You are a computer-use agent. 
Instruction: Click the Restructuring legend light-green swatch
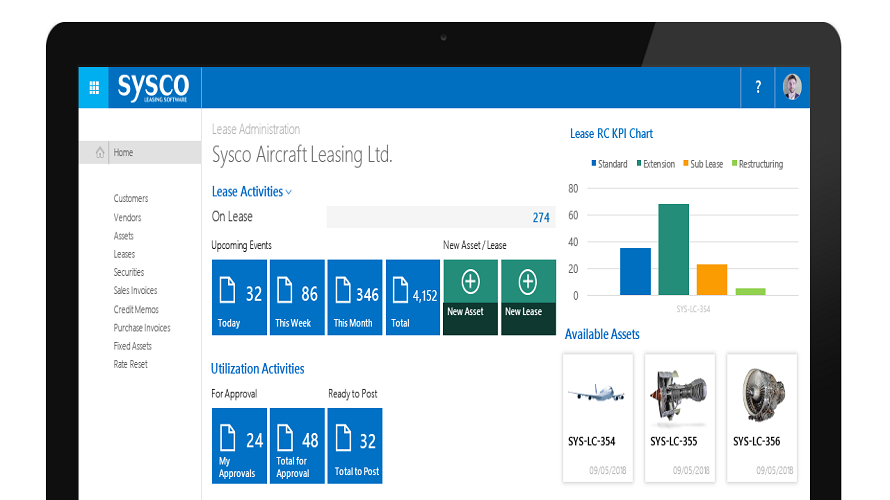coord(734,163)
